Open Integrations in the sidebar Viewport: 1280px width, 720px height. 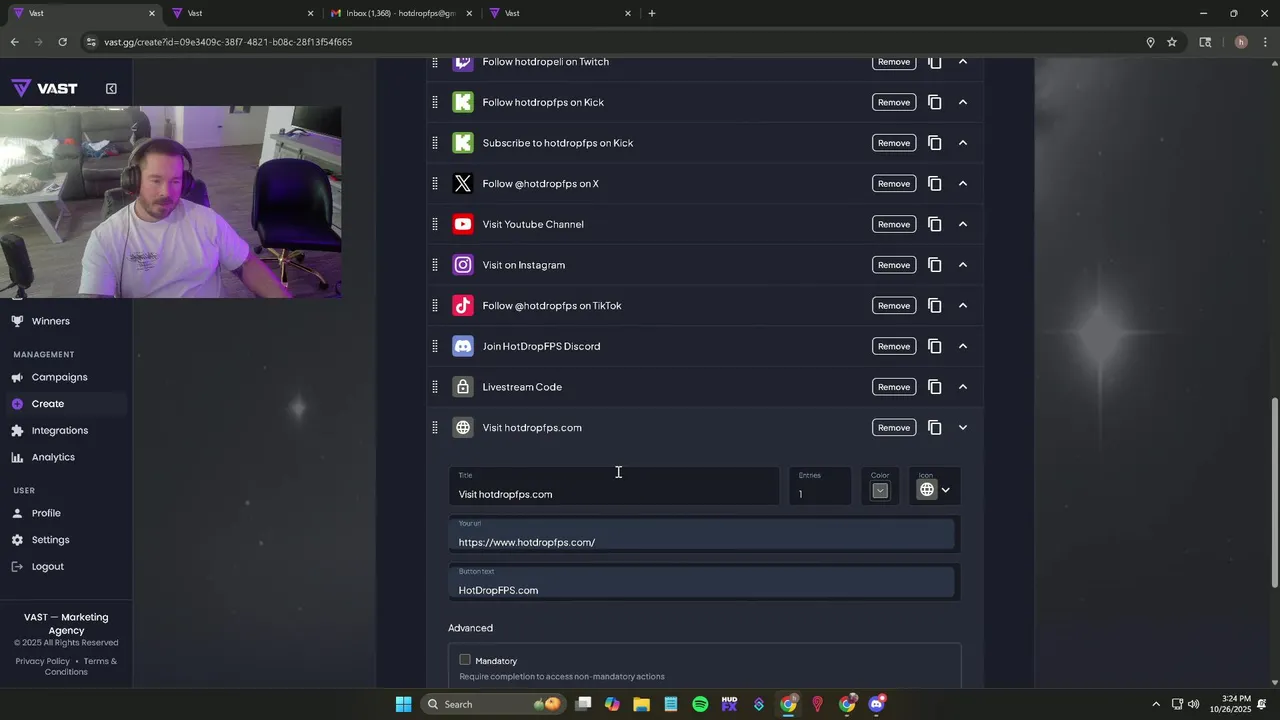(60, 431)
